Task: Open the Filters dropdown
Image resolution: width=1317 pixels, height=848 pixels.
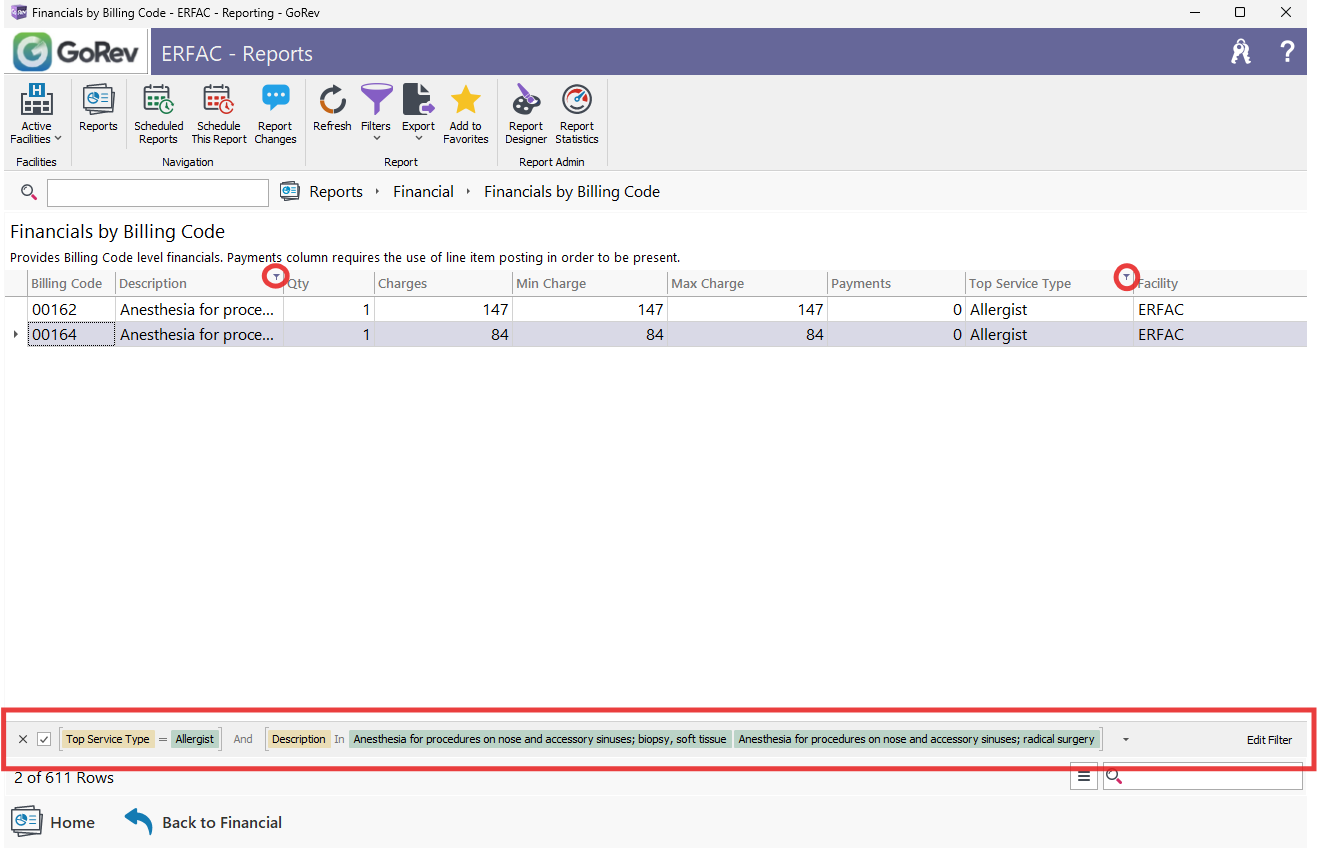Action: [376, 115]
